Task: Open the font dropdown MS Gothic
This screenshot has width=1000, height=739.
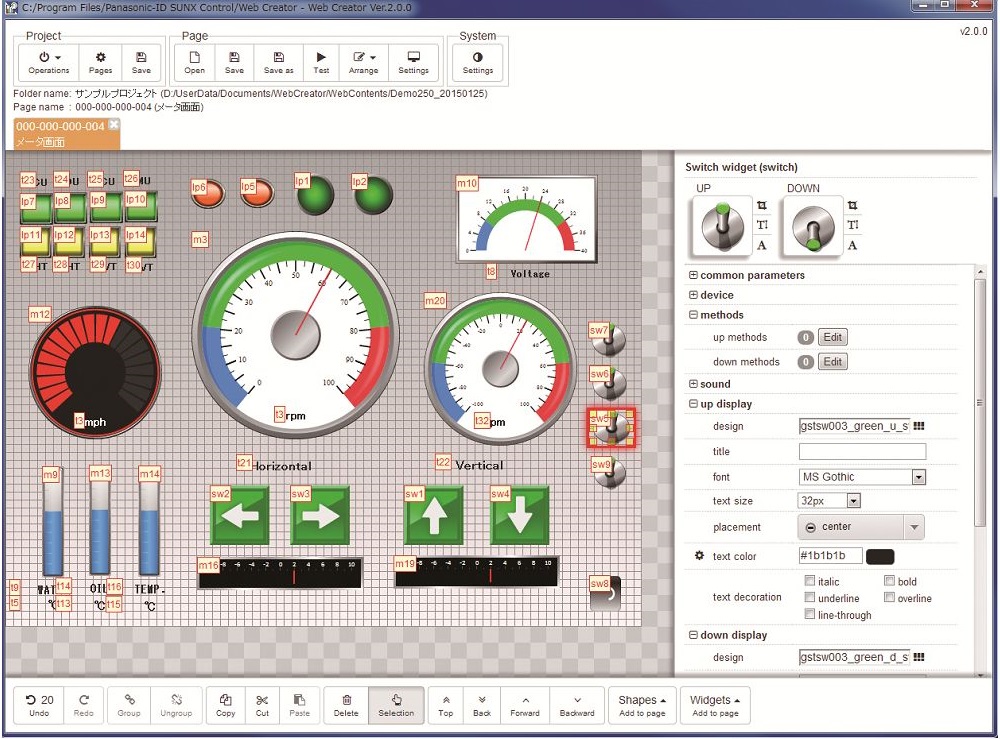Action: point(862,477)
